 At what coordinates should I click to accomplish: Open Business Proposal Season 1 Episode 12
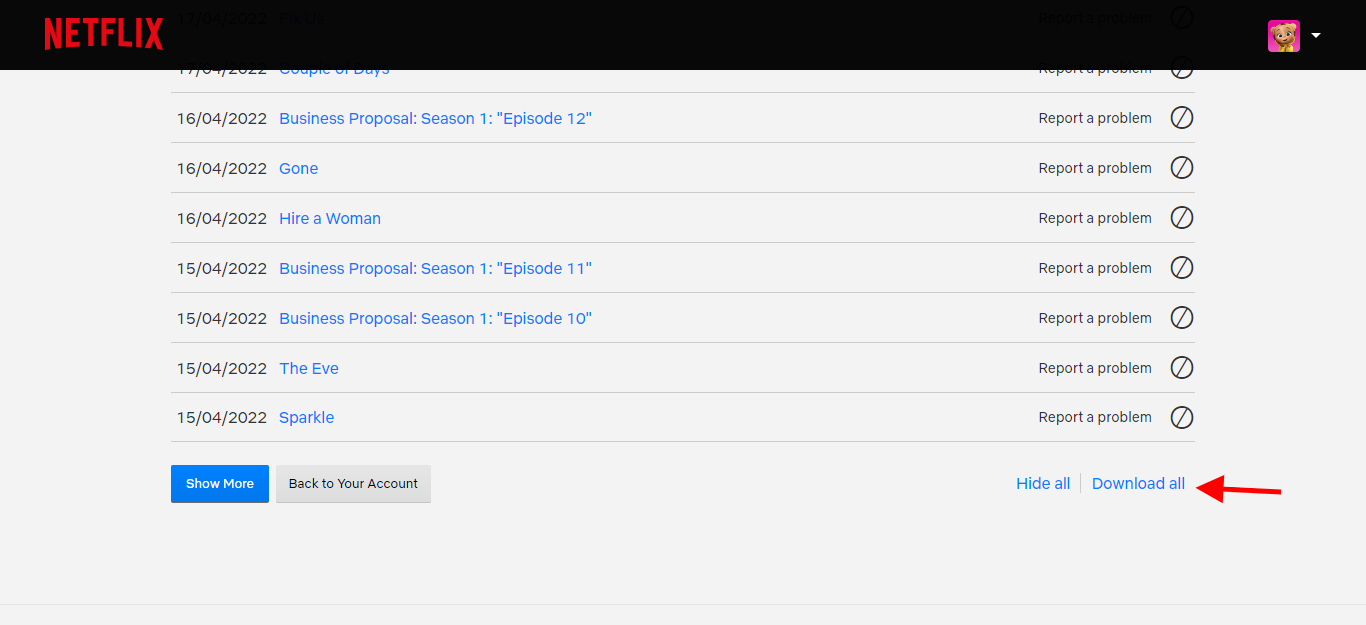435,118
